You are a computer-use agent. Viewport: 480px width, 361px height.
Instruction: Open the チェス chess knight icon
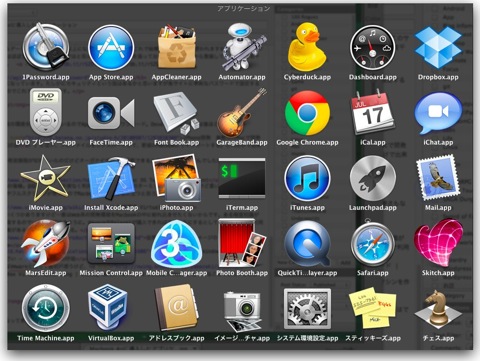(x=438, y=309)
